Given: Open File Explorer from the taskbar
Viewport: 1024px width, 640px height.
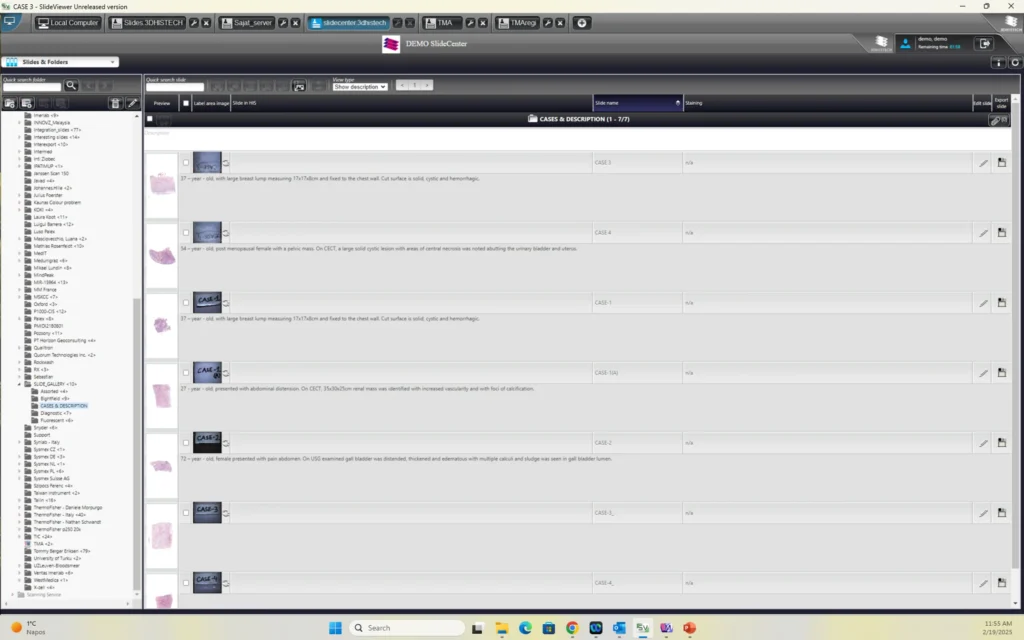Looking at the screenshot, I should pyautogui.click(x=502, y=628).
